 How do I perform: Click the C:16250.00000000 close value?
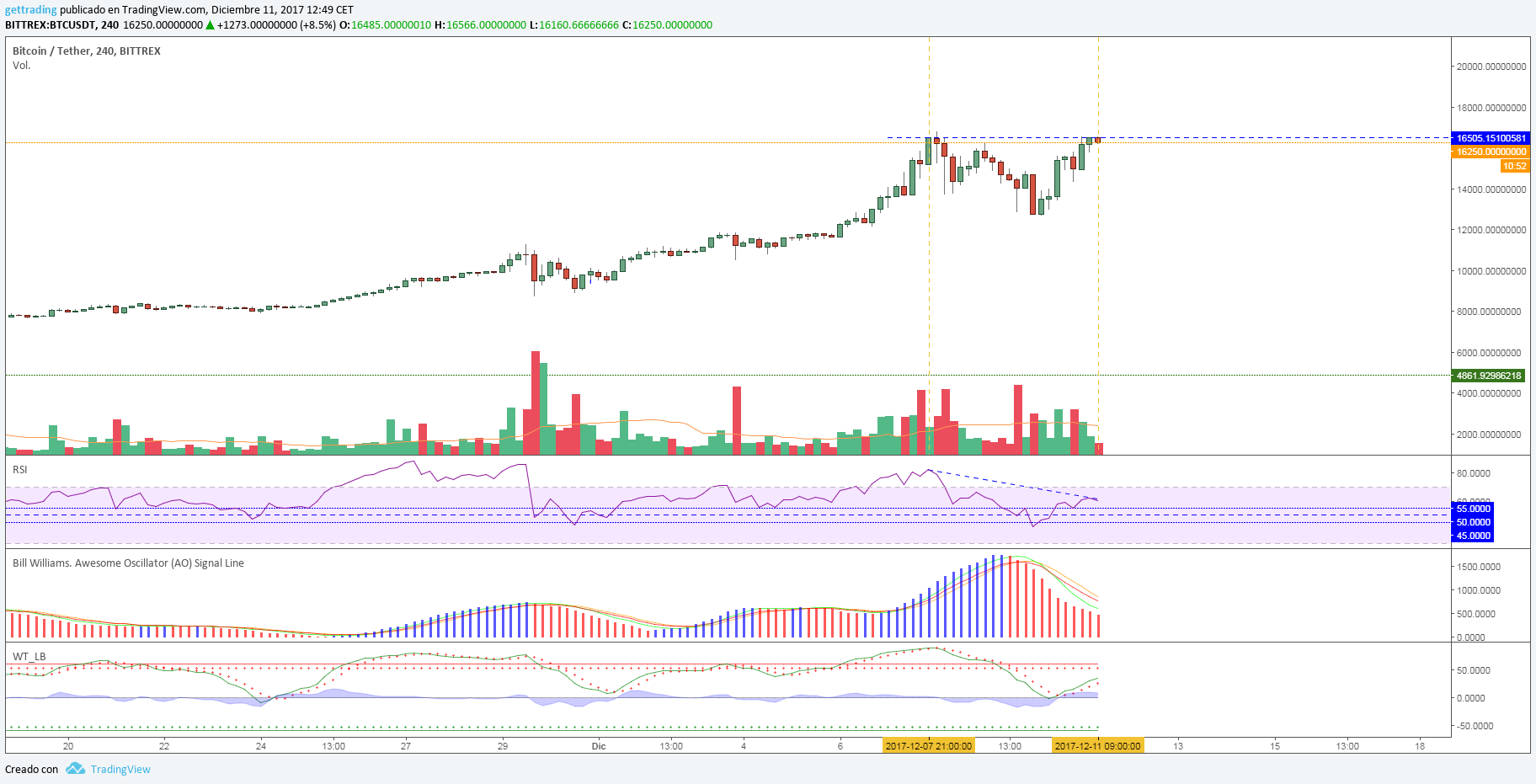click(667, 25)
